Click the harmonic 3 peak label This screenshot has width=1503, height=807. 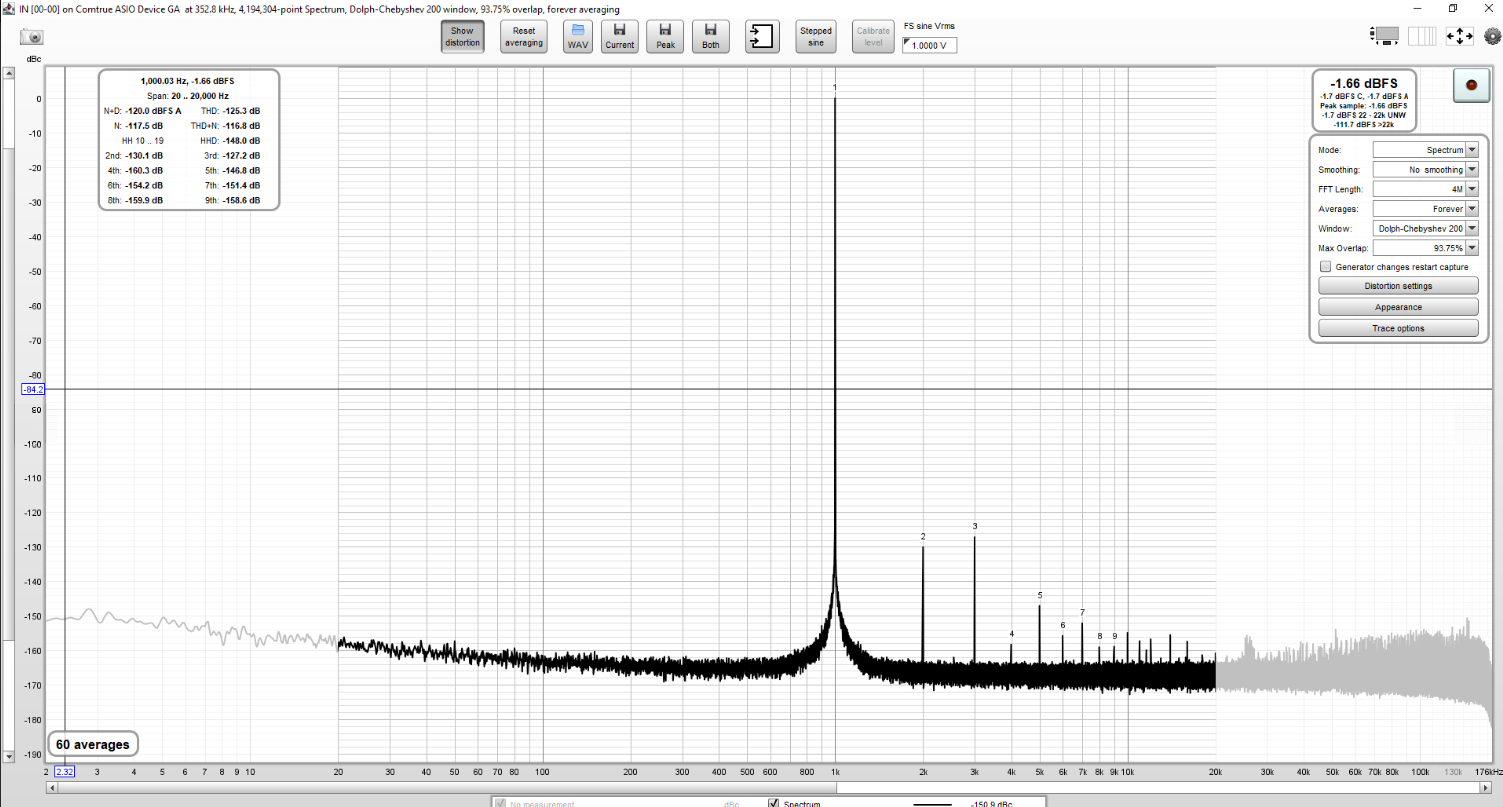tap(974, 526)
